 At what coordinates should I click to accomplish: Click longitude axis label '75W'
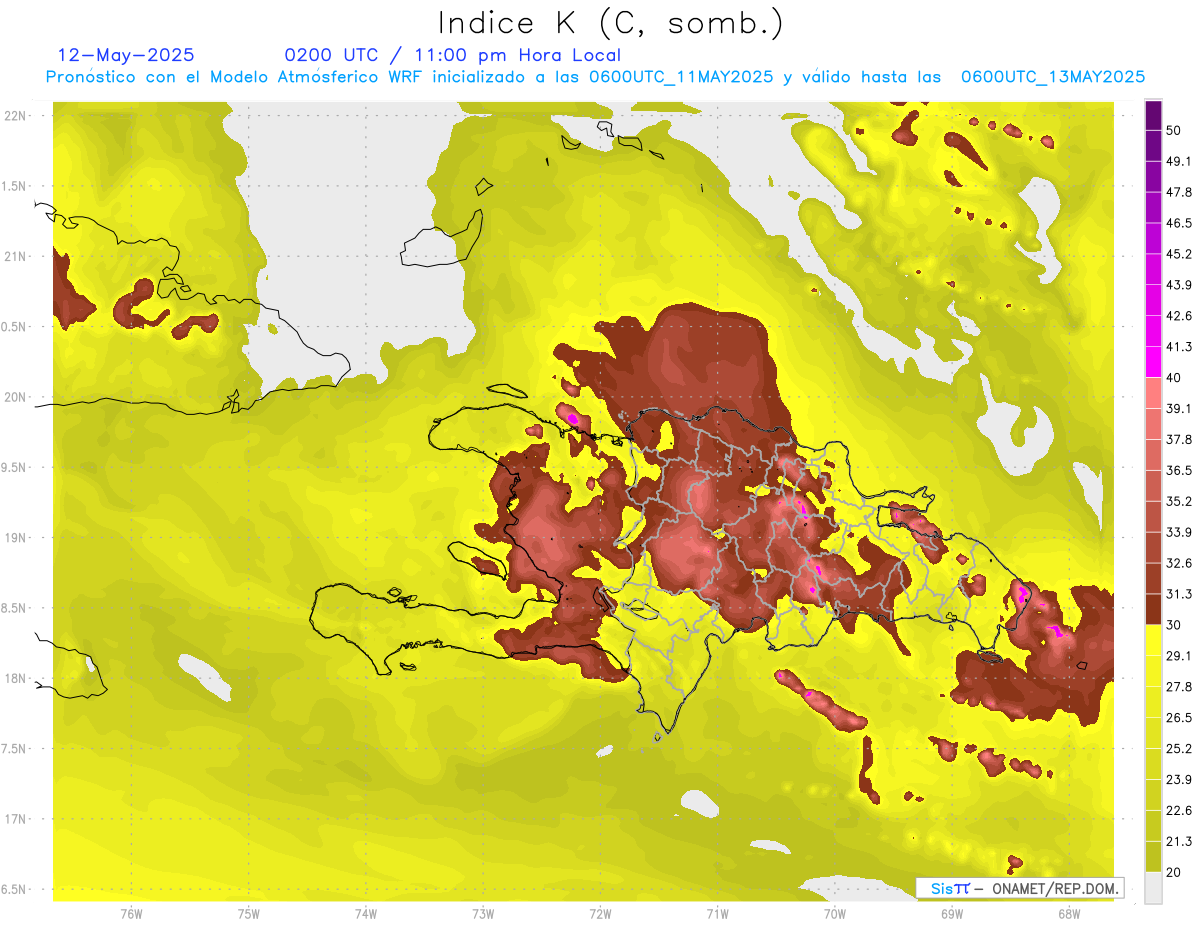coord(249,913)
